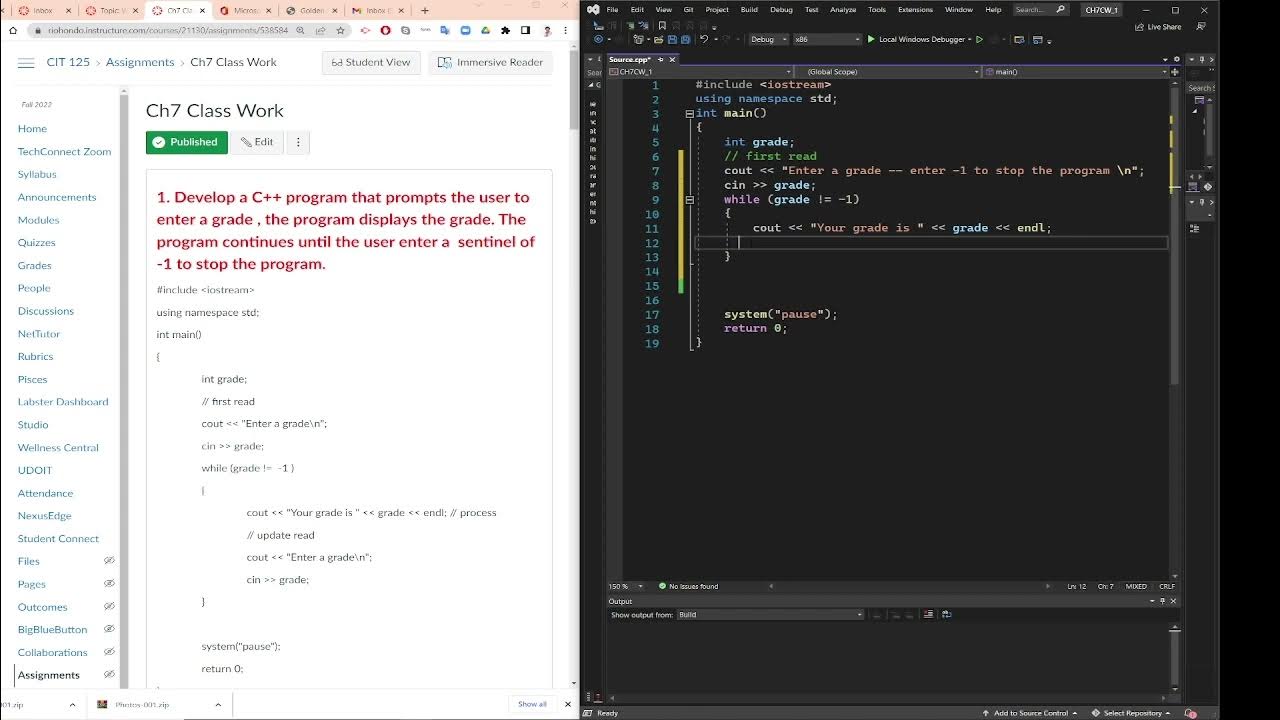The height and width of the screenshot is (720, 1280).
Task: Click Edit assignment button
Action: (x=257, y=142)
